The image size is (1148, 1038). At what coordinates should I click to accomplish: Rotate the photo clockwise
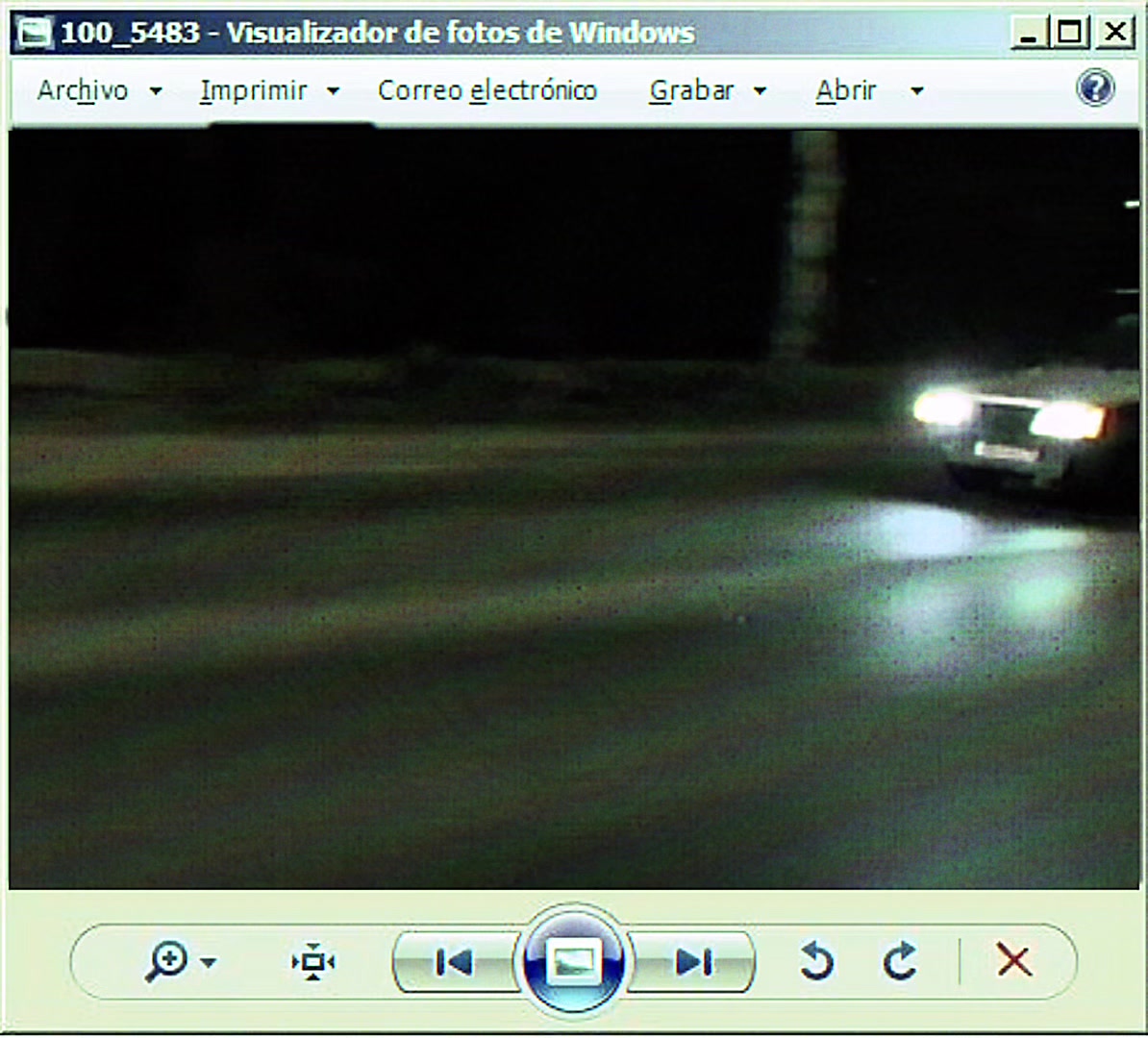[x=901, y=960]
